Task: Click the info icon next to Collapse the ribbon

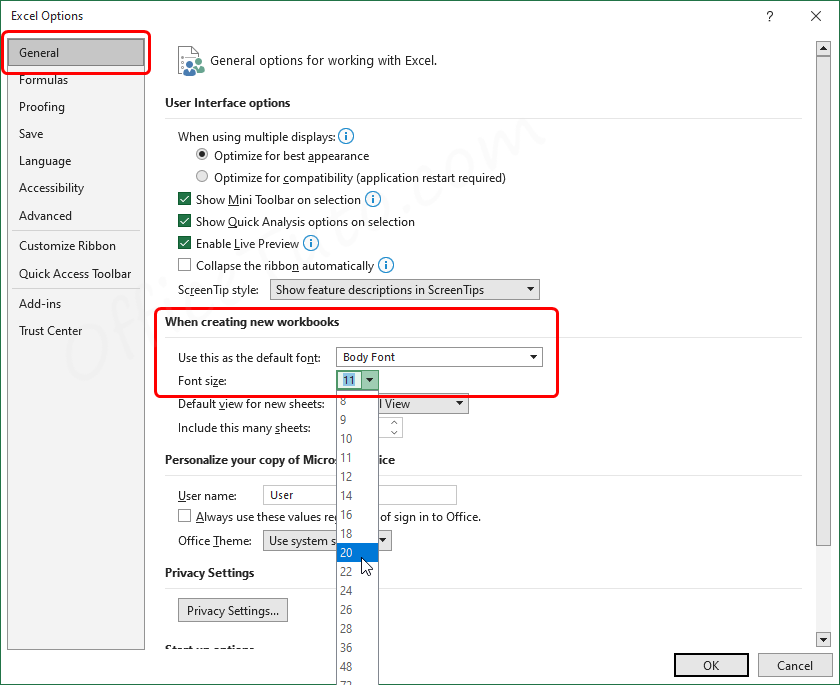Action: point(386,265)
